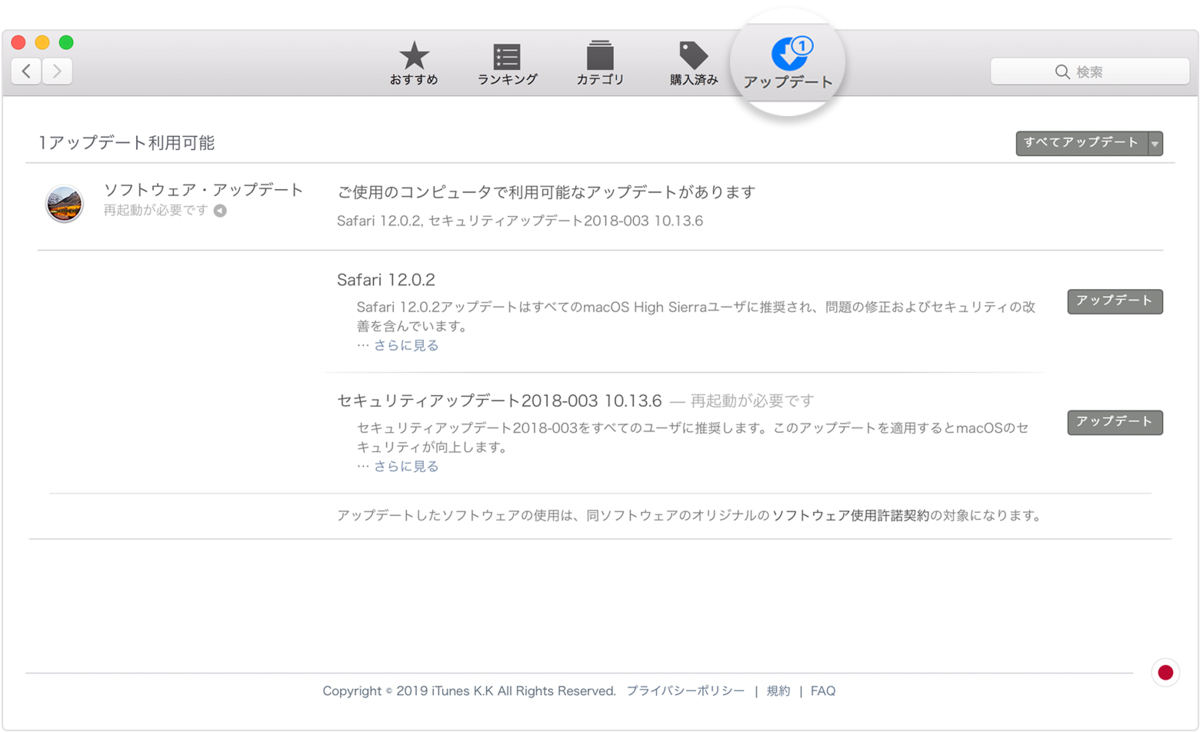Screen dimensions: 1200x732
Task: Click the 1アップデート利用可能 header text
Action: pyautogui.click(x=127, y=143)
